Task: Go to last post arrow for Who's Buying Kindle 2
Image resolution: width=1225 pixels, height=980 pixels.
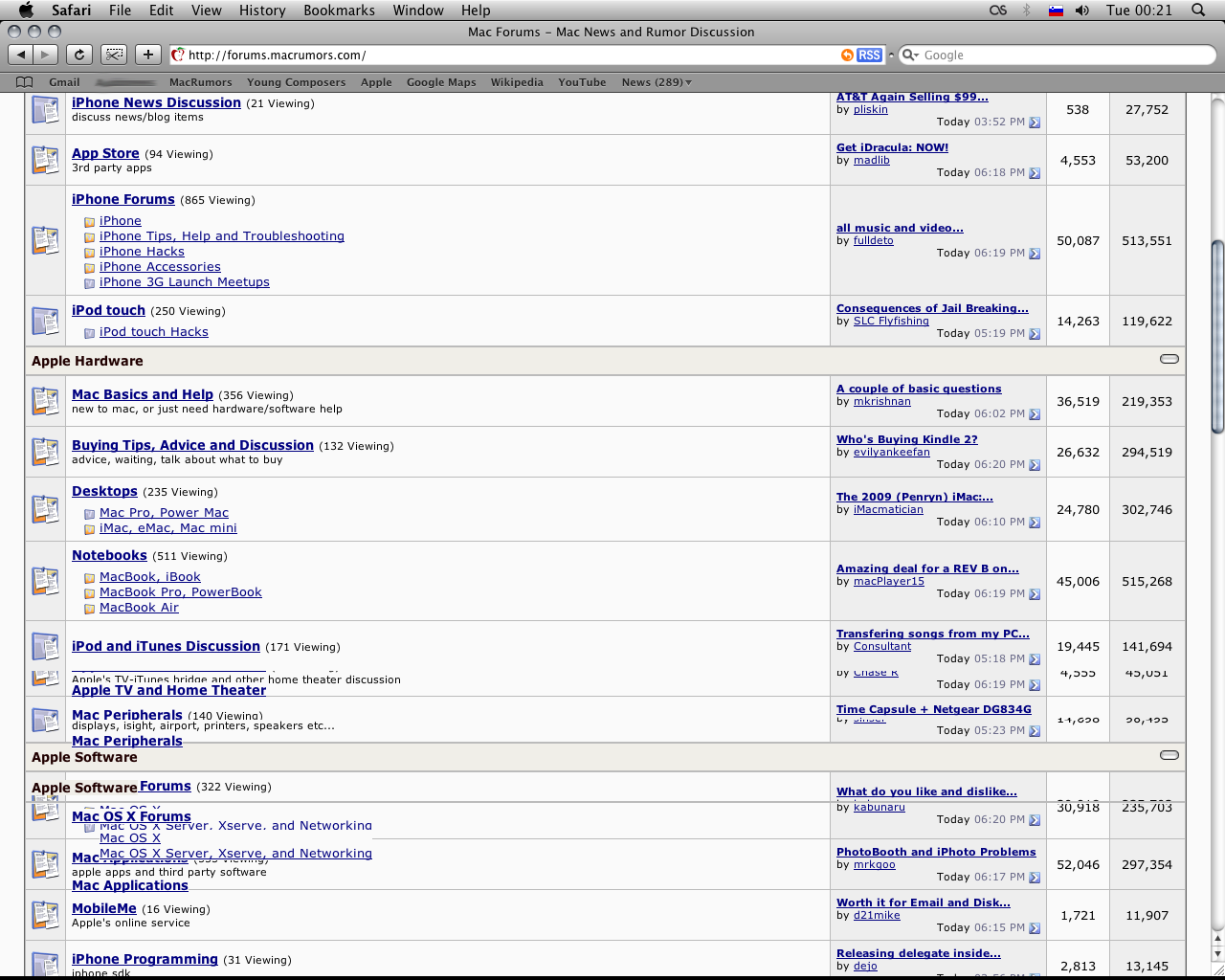Action: (x=1035, y=465)
